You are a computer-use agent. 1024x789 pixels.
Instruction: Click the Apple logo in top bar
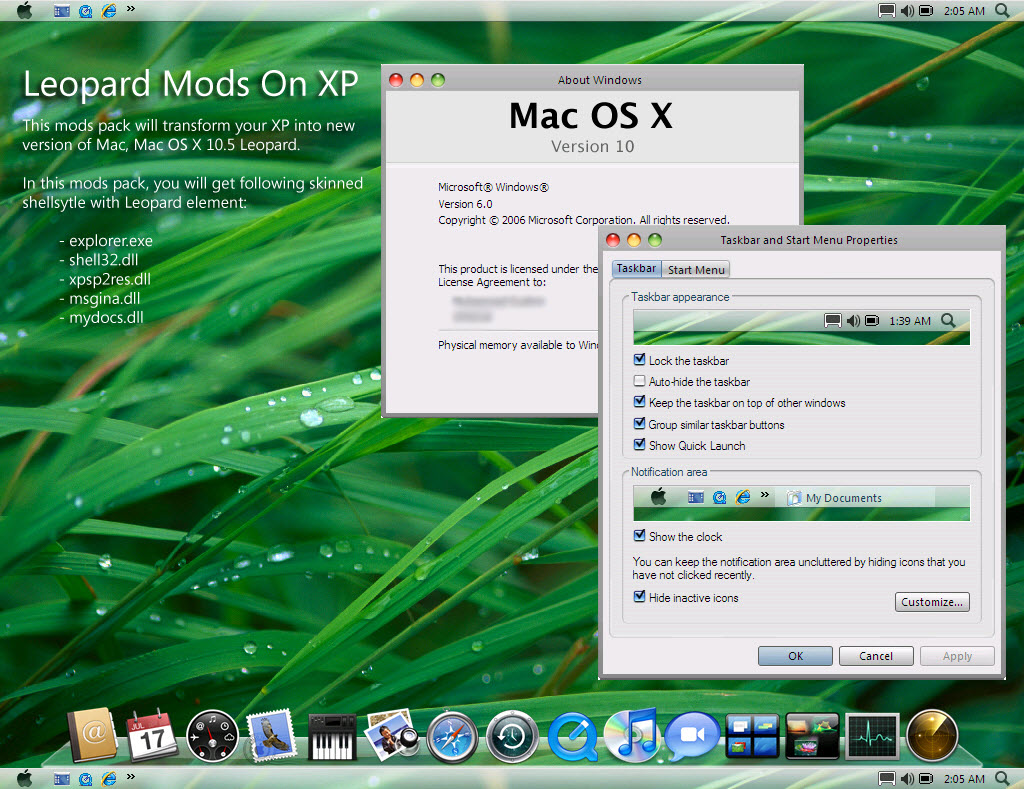25,10
